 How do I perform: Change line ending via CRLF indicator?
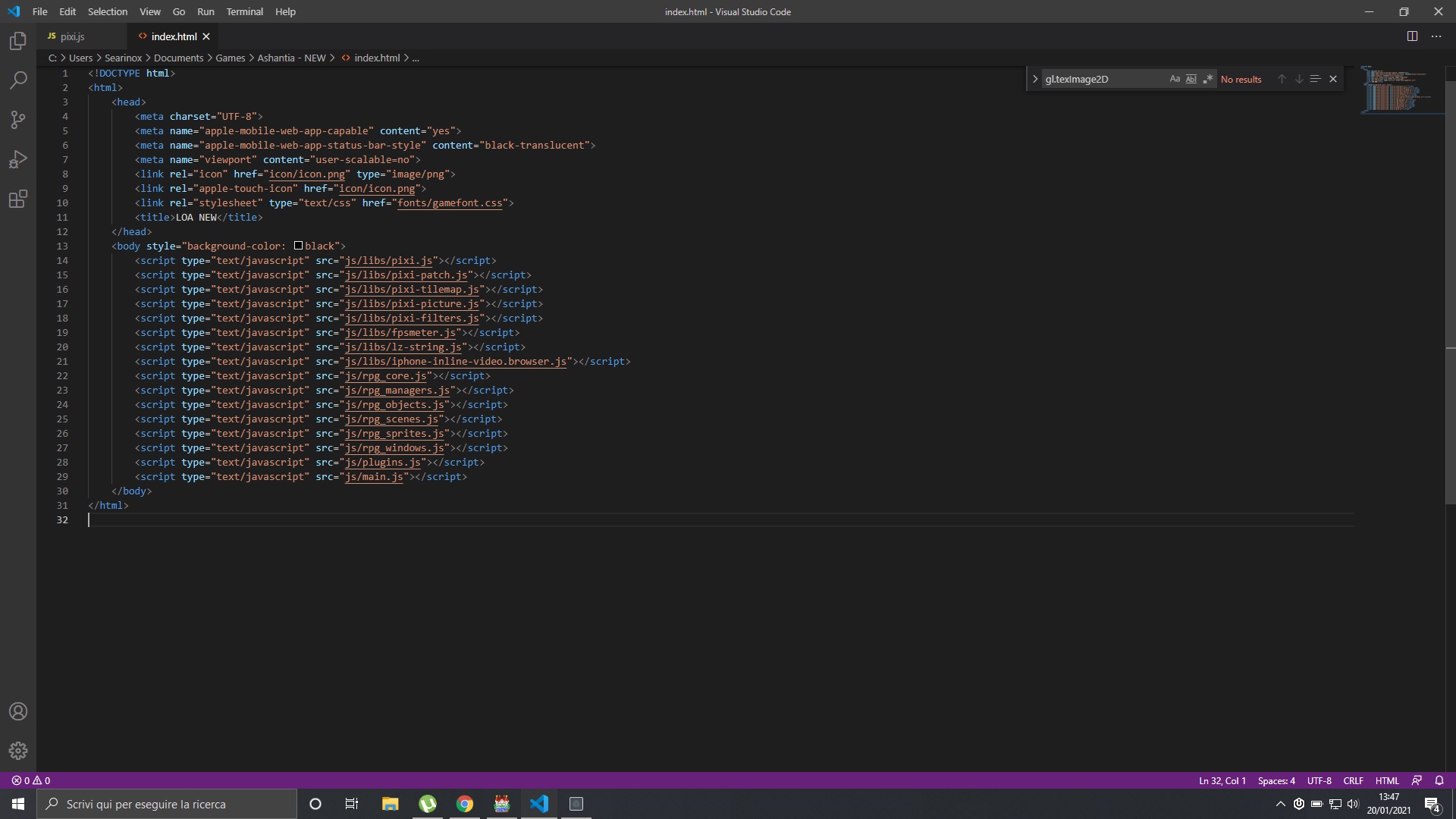pos(1353,780)
